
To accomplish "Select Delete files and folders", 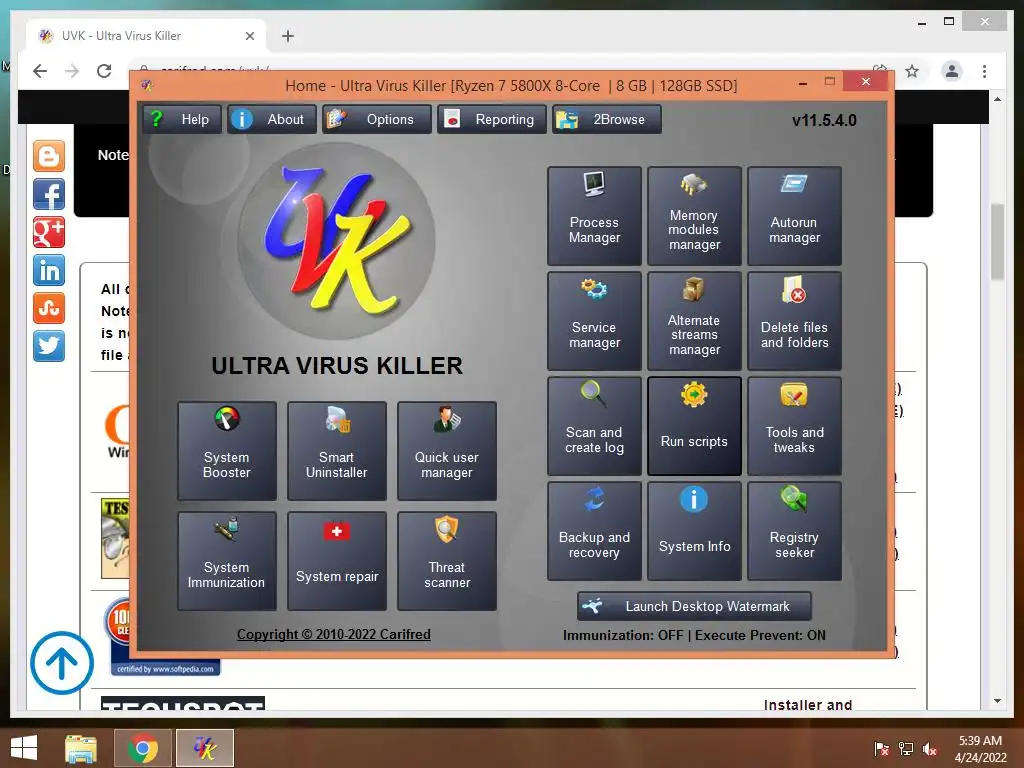I will tap(794, 321).
